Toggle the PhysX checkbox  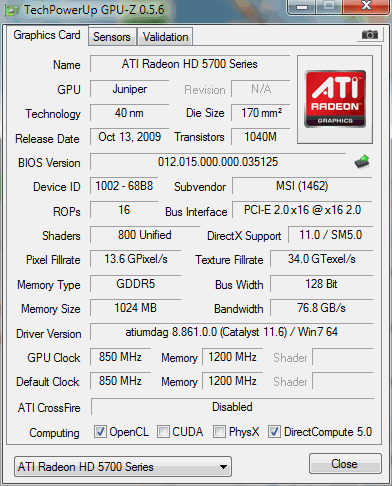coord(219,431)
